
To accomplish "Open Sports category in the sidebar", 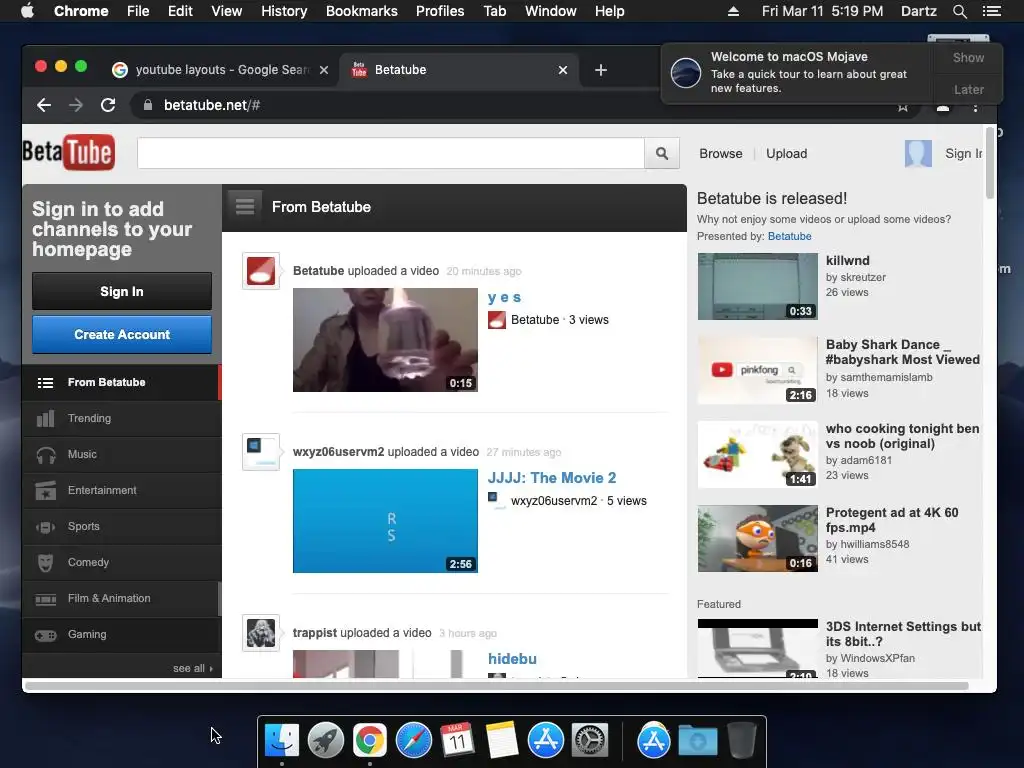I will (x=121, y=526).
